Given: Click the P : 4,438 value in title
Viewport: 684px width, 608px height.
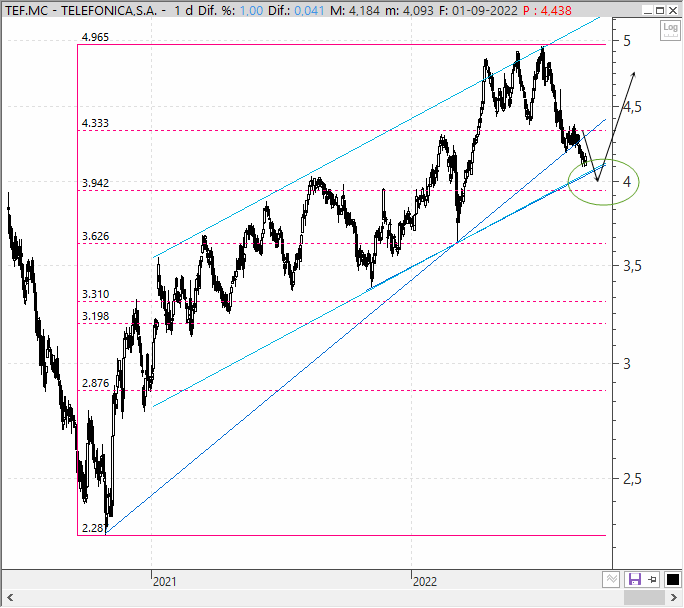Looking at the screenshot, I should (547, 10).
